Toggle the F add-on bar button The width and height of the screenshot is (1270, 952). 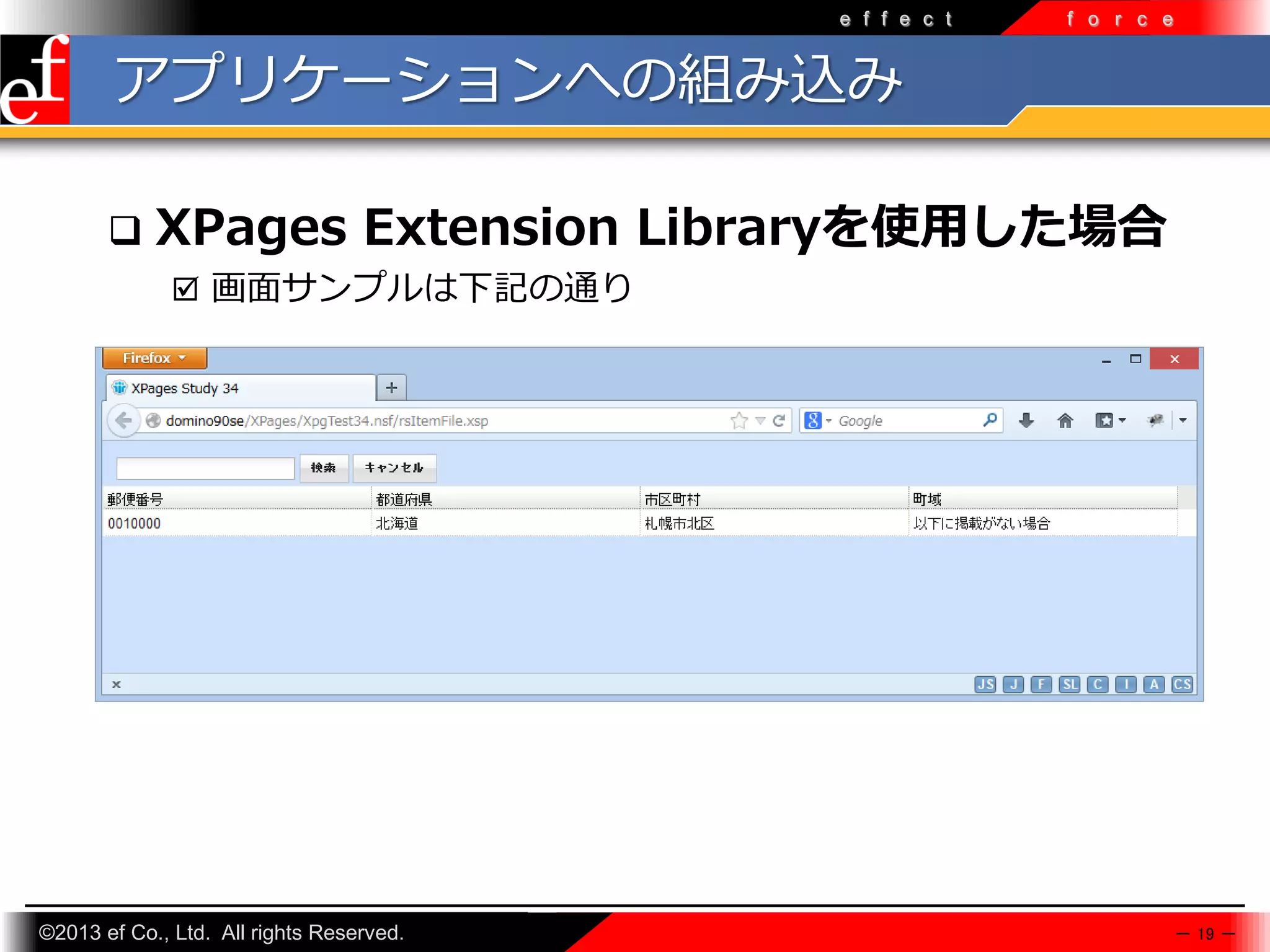pos(1041,684)
